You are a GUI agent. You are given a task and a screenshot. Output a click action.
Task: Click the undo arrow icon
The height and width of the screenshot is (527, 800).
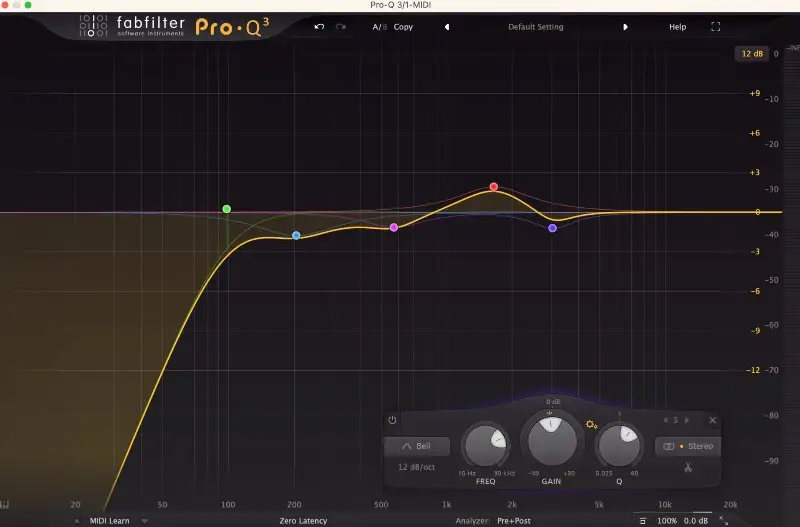click(319, 27)
